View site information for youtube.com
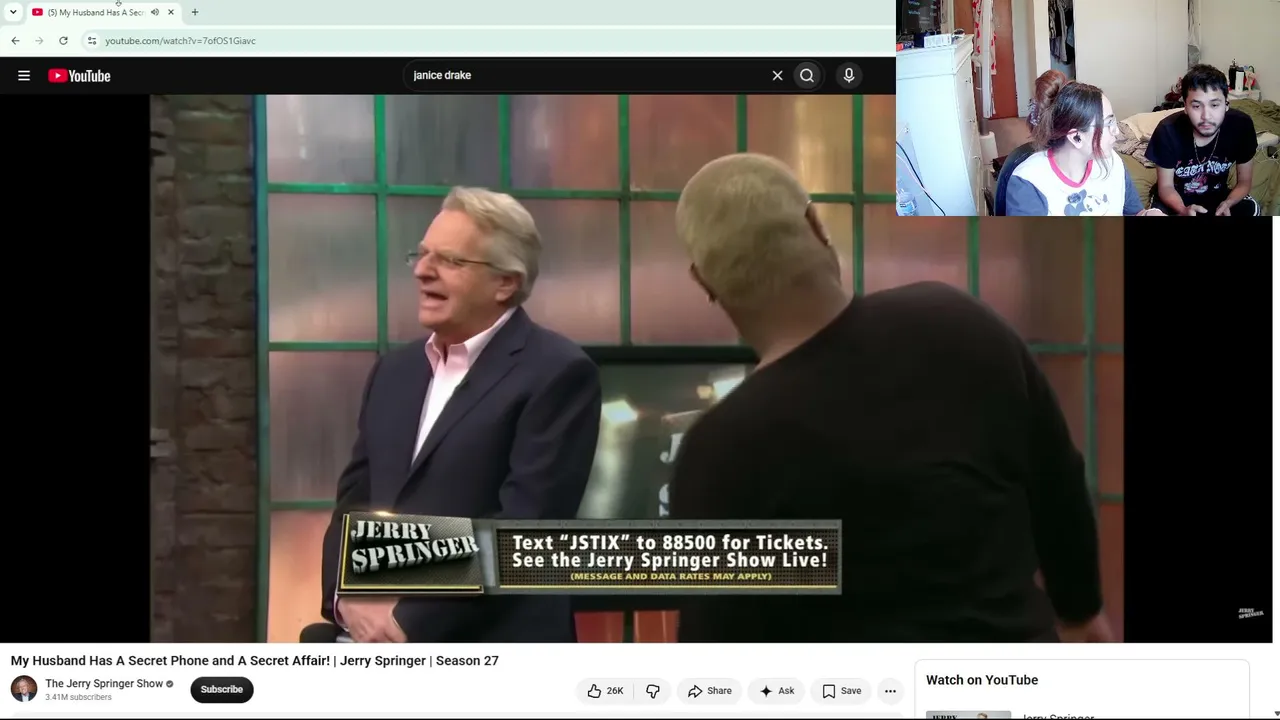Image resolution: width=1280 pixels, height=720 pixels. click(x=92, y=41)
